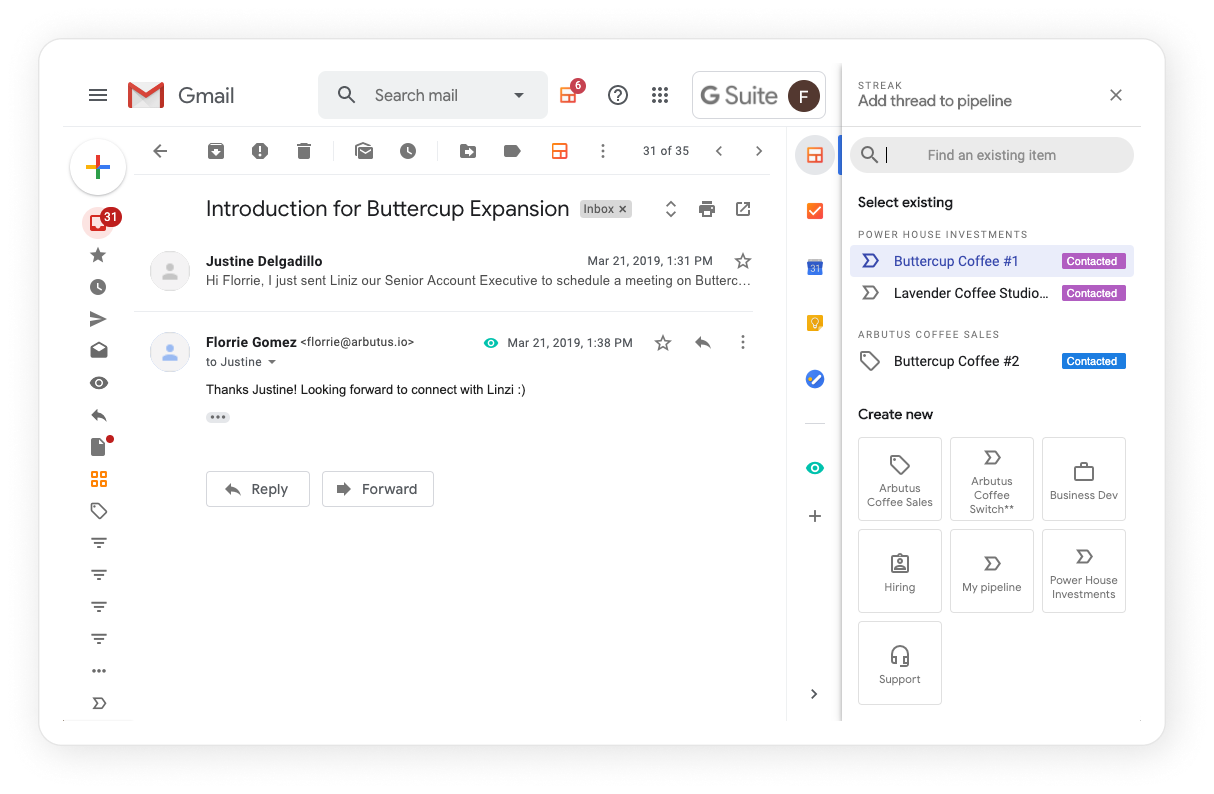Open the main hamburger menu

pos(98,95)
